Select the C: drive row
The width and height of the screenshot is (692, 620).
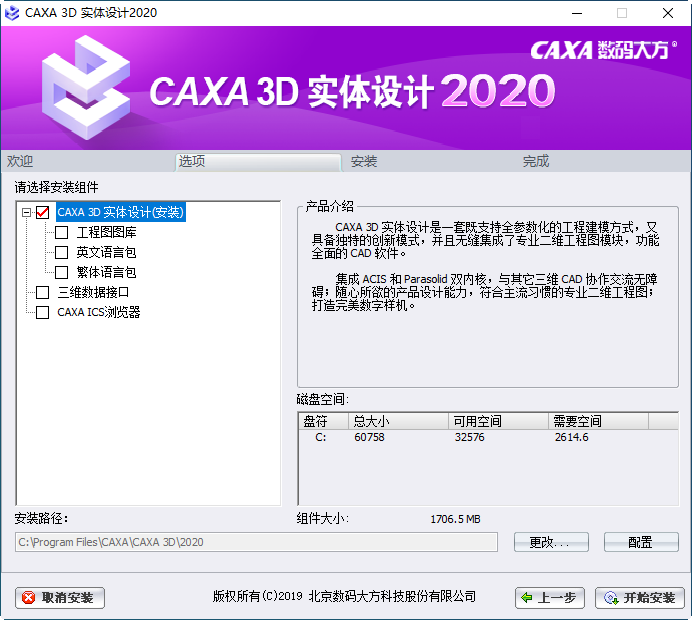pyautogui.click(x=488, y=437)
